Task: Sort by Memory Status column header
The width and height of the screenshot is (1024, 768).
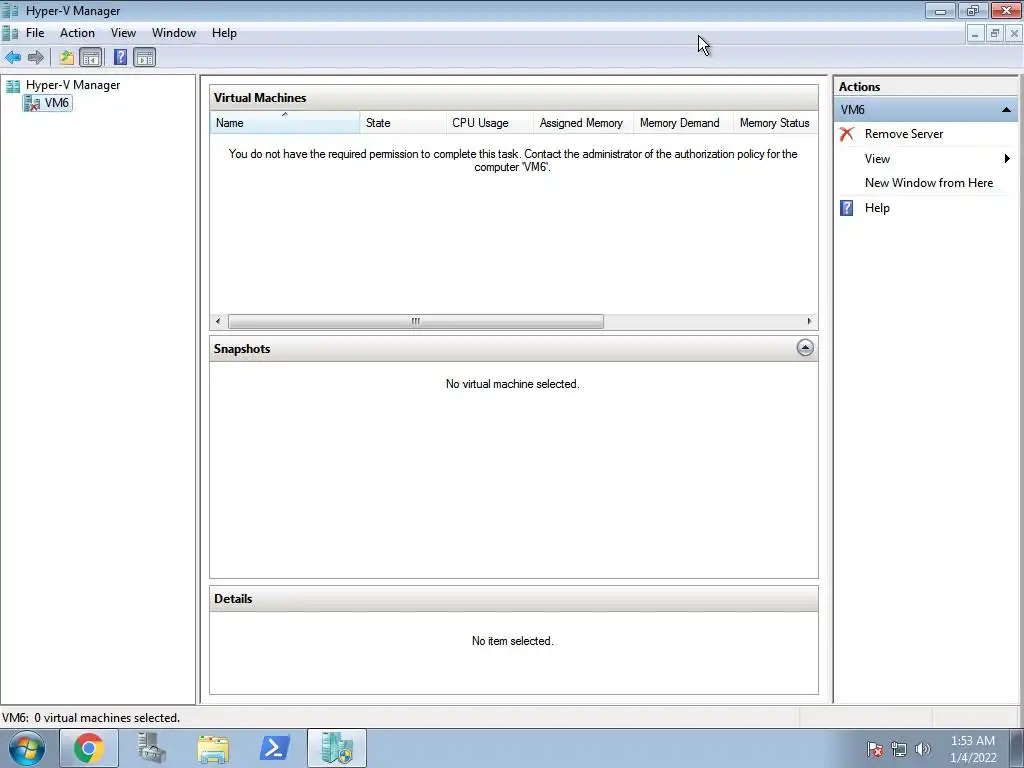Action: click(x=775, y=123)
